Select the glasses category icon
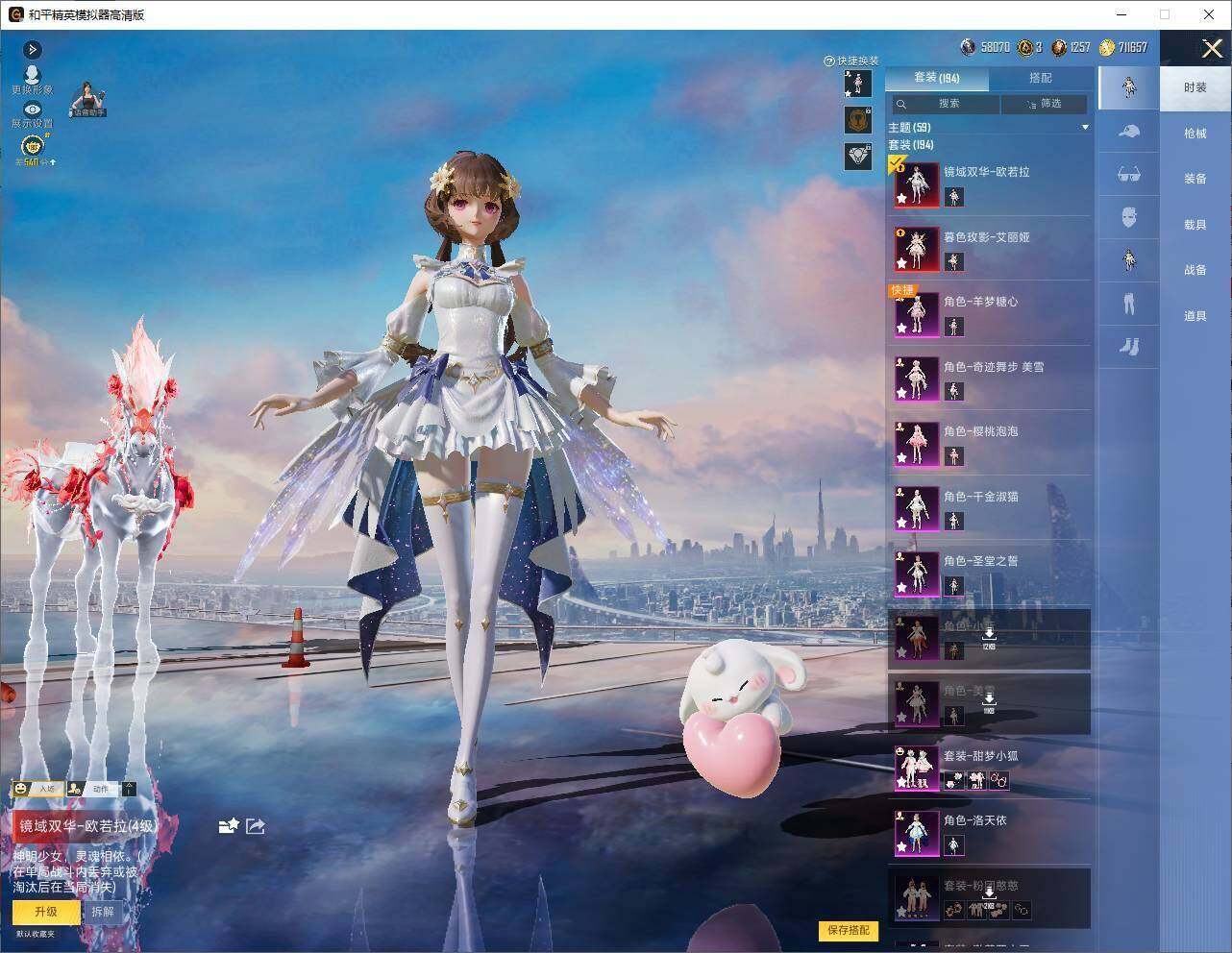The width and height of the screenshot is (1232, 953). 1129,174
